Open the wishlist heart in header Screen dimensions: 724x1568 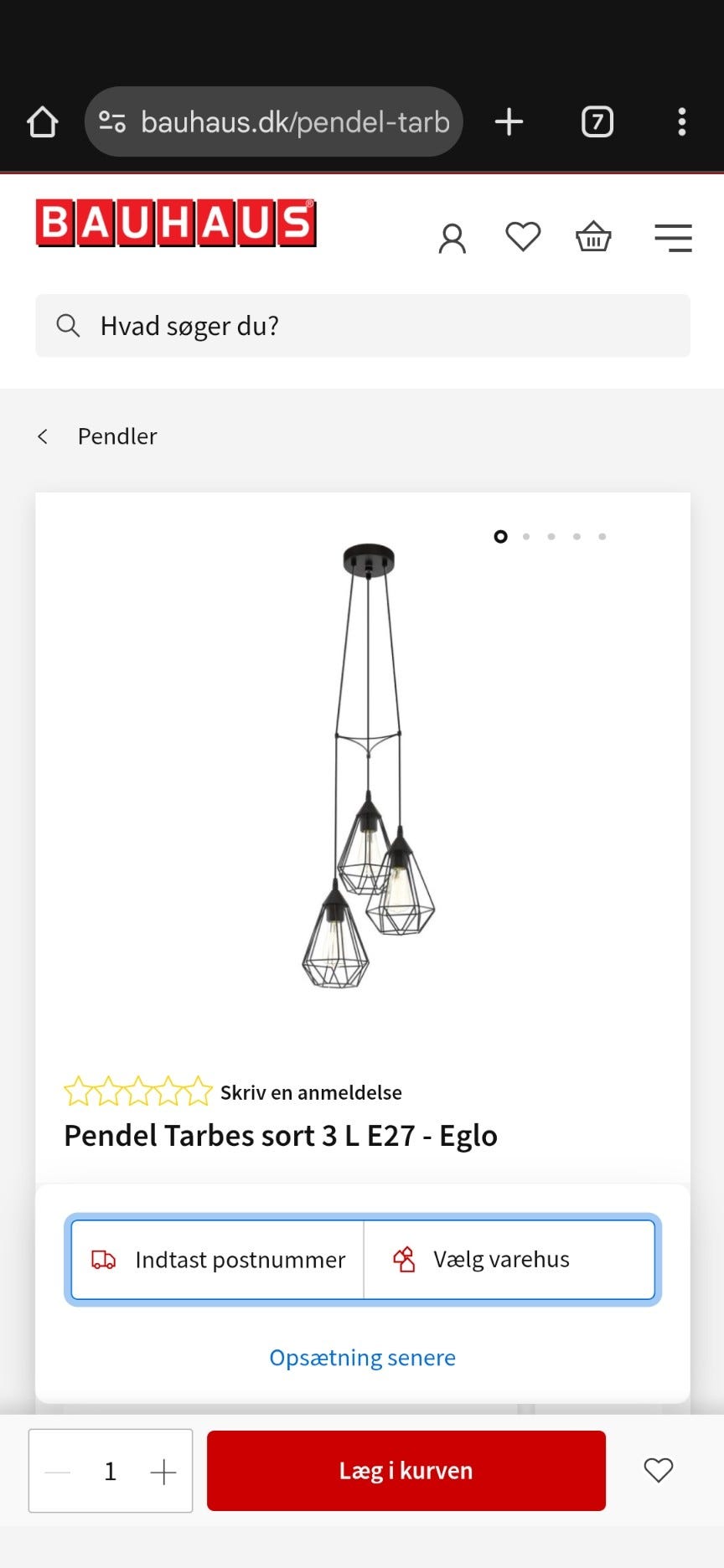click(x=523, y=237)
